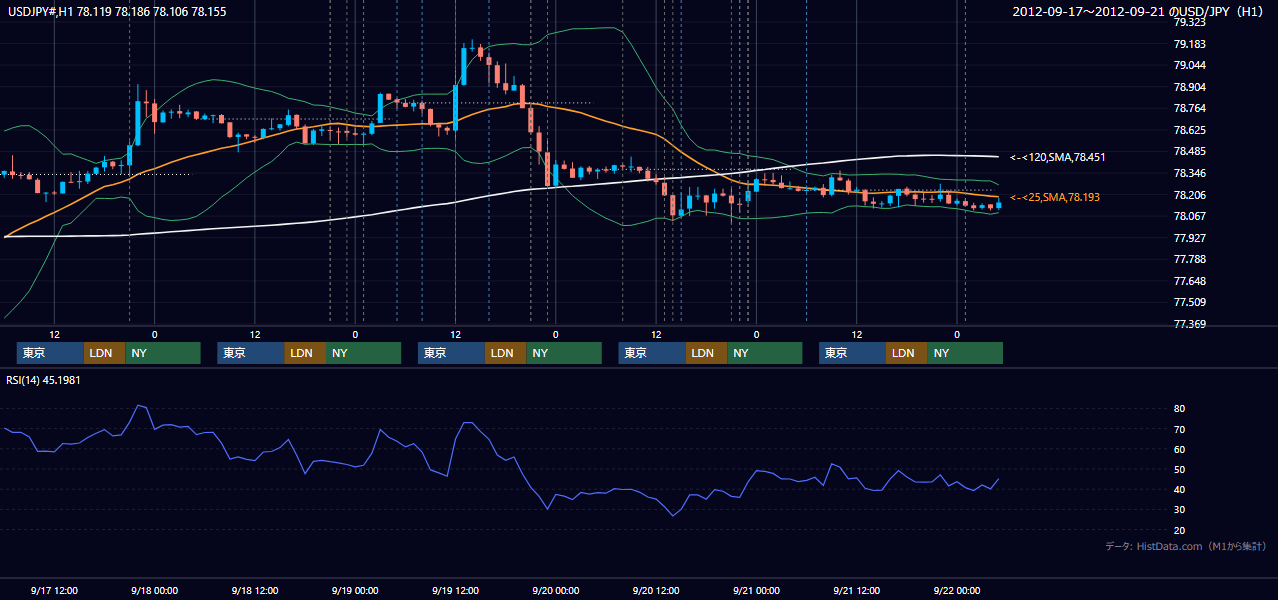The image size is (1278, 600).
Task: Click the 9/21 12:00 time label
Action: click(x=857, y=590)
